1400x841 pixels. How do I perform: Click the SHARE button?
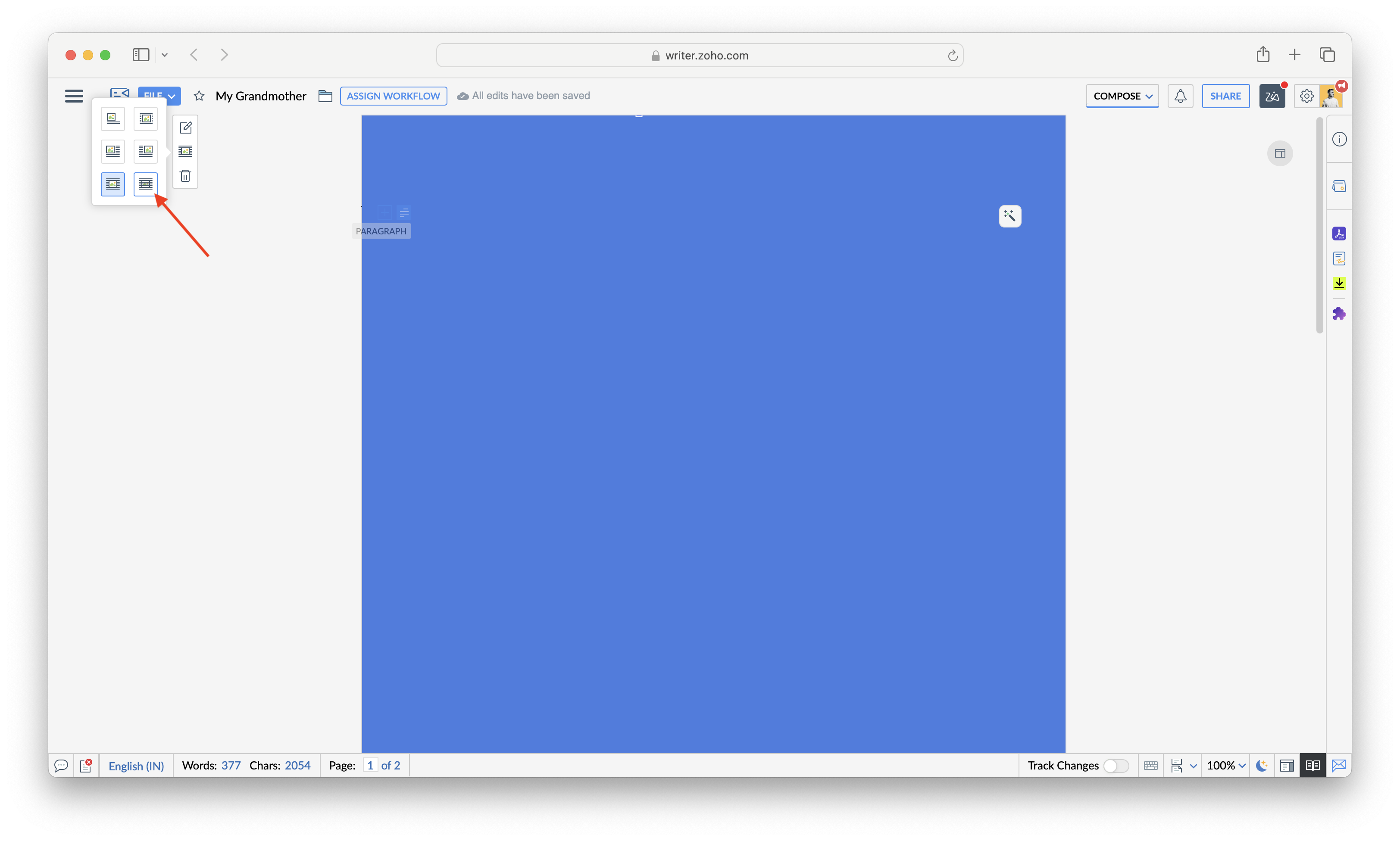coord(1225,96)
